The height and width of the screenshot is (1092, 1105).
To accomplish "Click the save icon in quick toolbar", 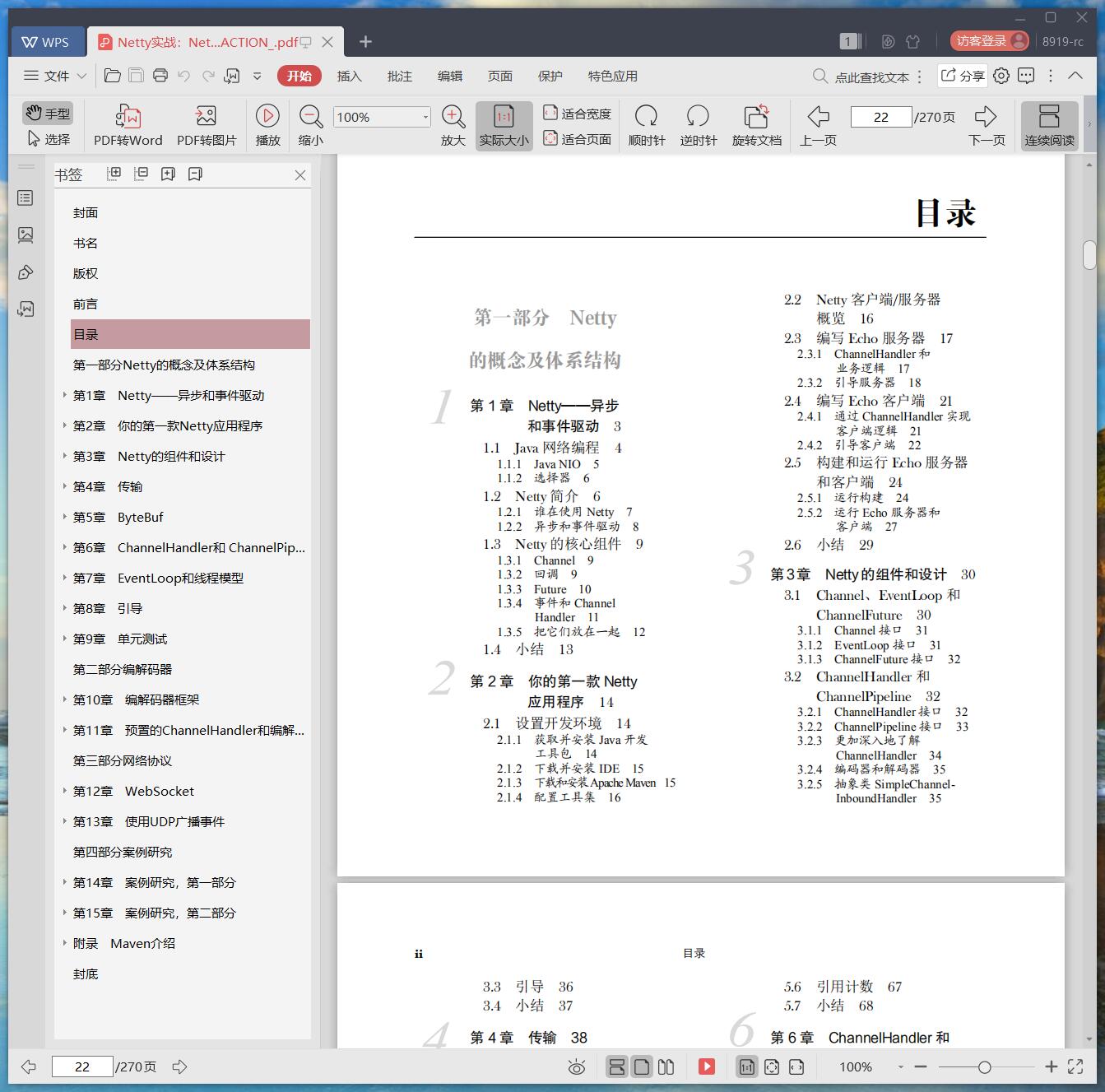I will 136,76.
